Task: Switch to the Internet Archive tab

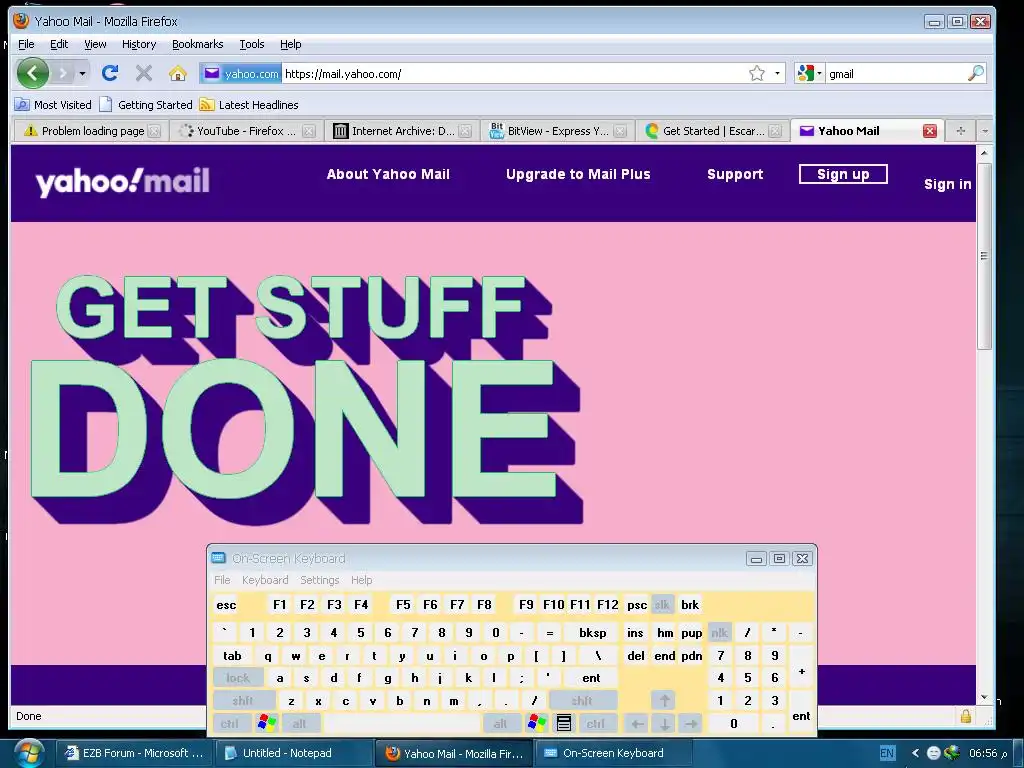Action: (402, 131)
